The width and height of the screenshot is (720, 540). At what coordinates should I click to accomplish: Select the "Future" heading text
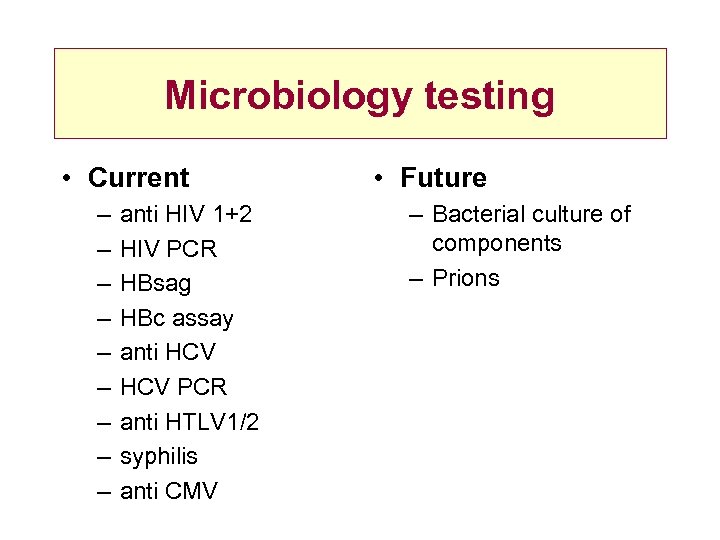pyautogui.click(x=443, y=178)
